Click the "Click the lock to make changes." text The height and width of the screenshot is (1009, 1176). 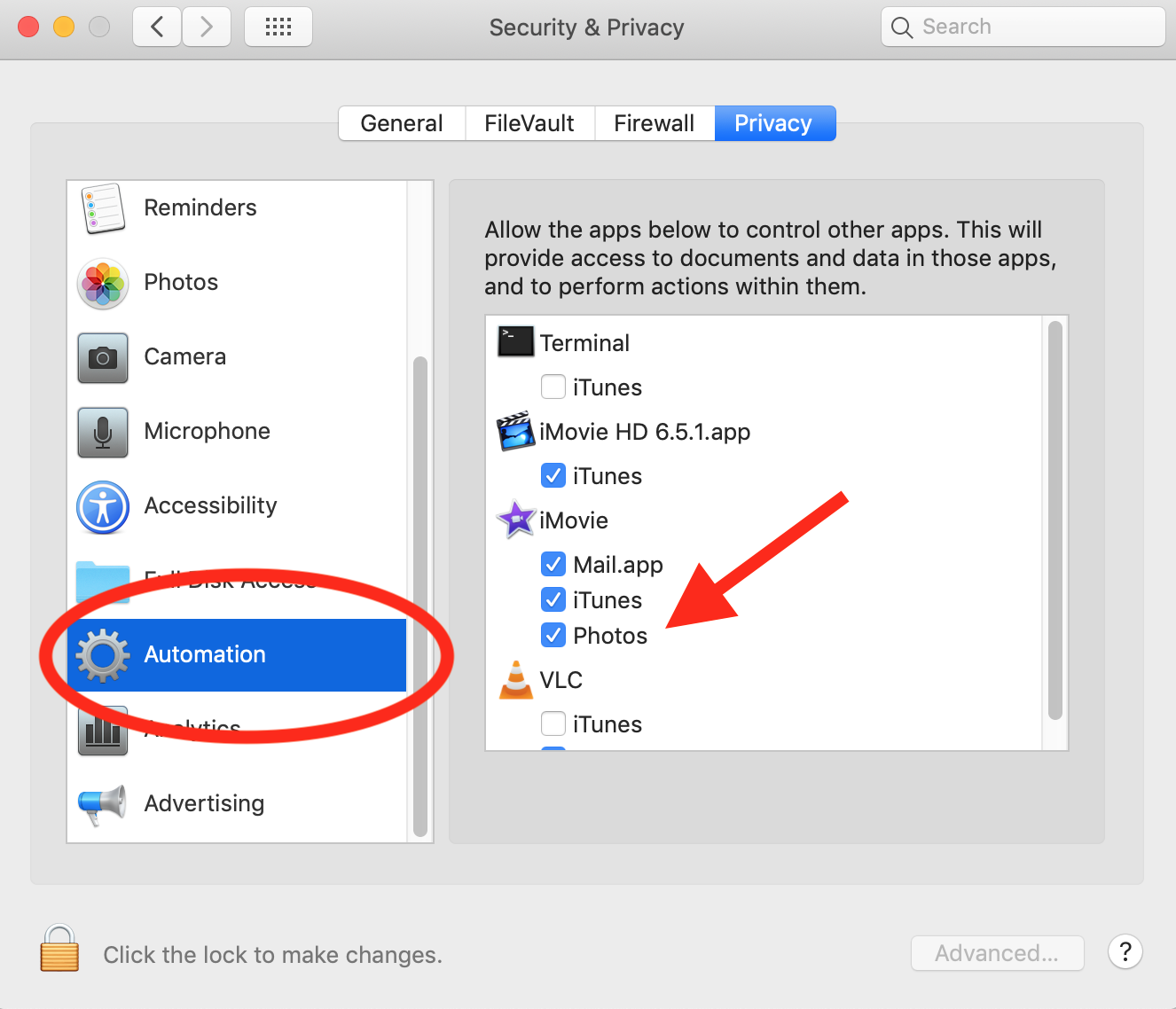tap(273, 955)
